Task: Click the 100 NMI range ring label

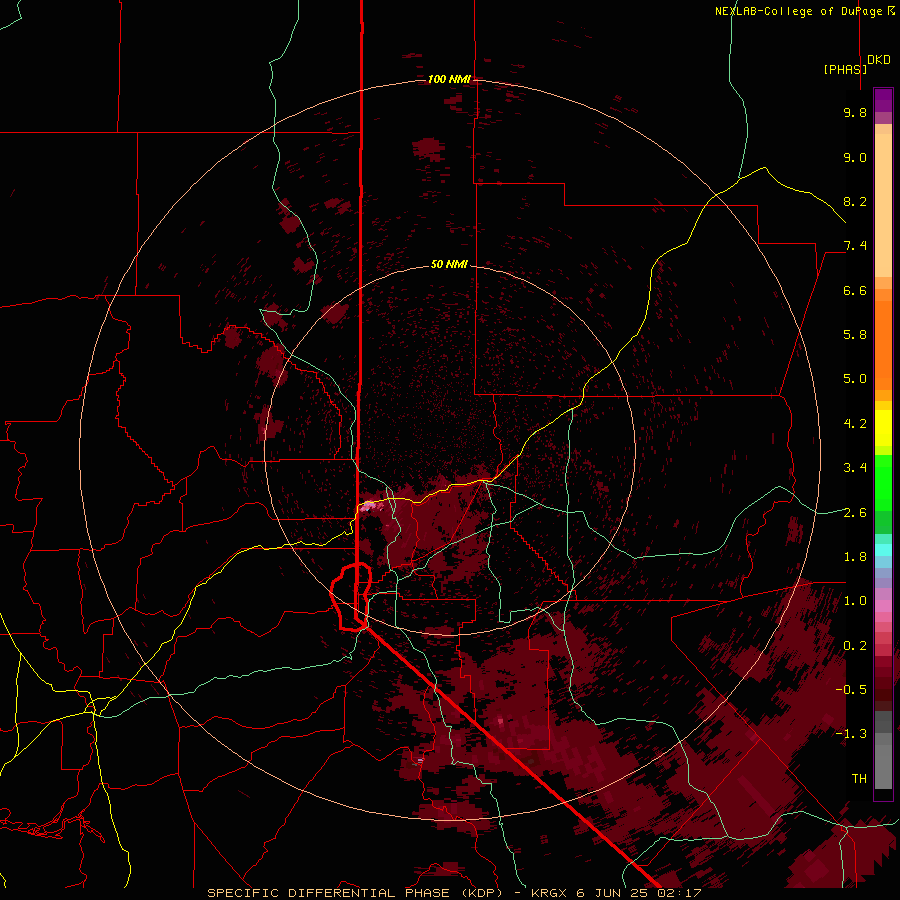Action: click(x=449, y=79)
